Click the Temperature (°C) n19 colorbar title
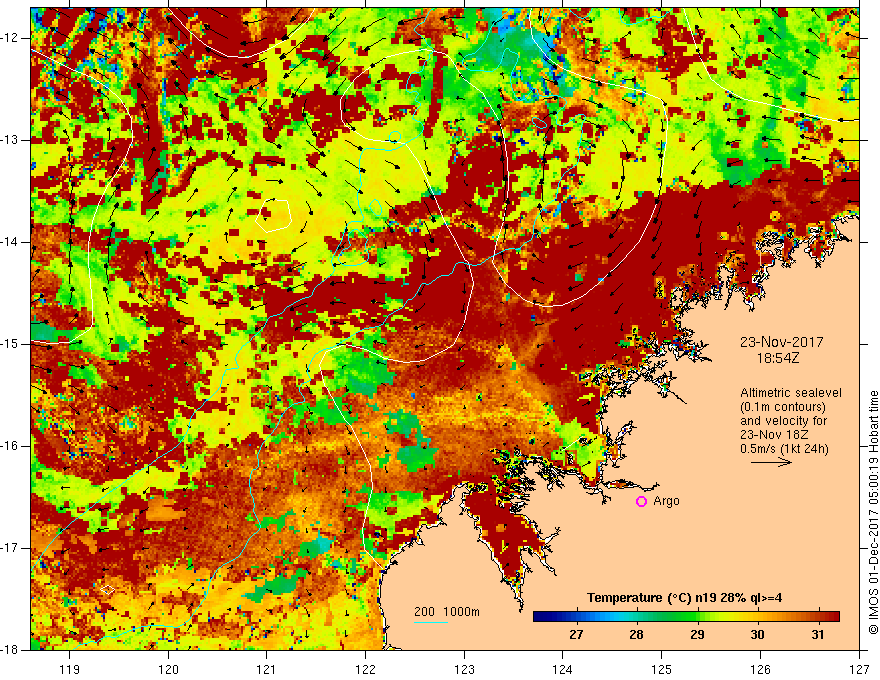 (x=684, y=598)
